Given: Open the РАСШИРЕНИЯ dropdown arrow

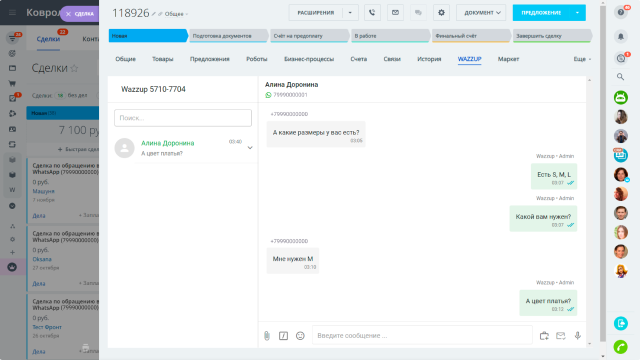Looking at the screenshot, I should point(350,13).
